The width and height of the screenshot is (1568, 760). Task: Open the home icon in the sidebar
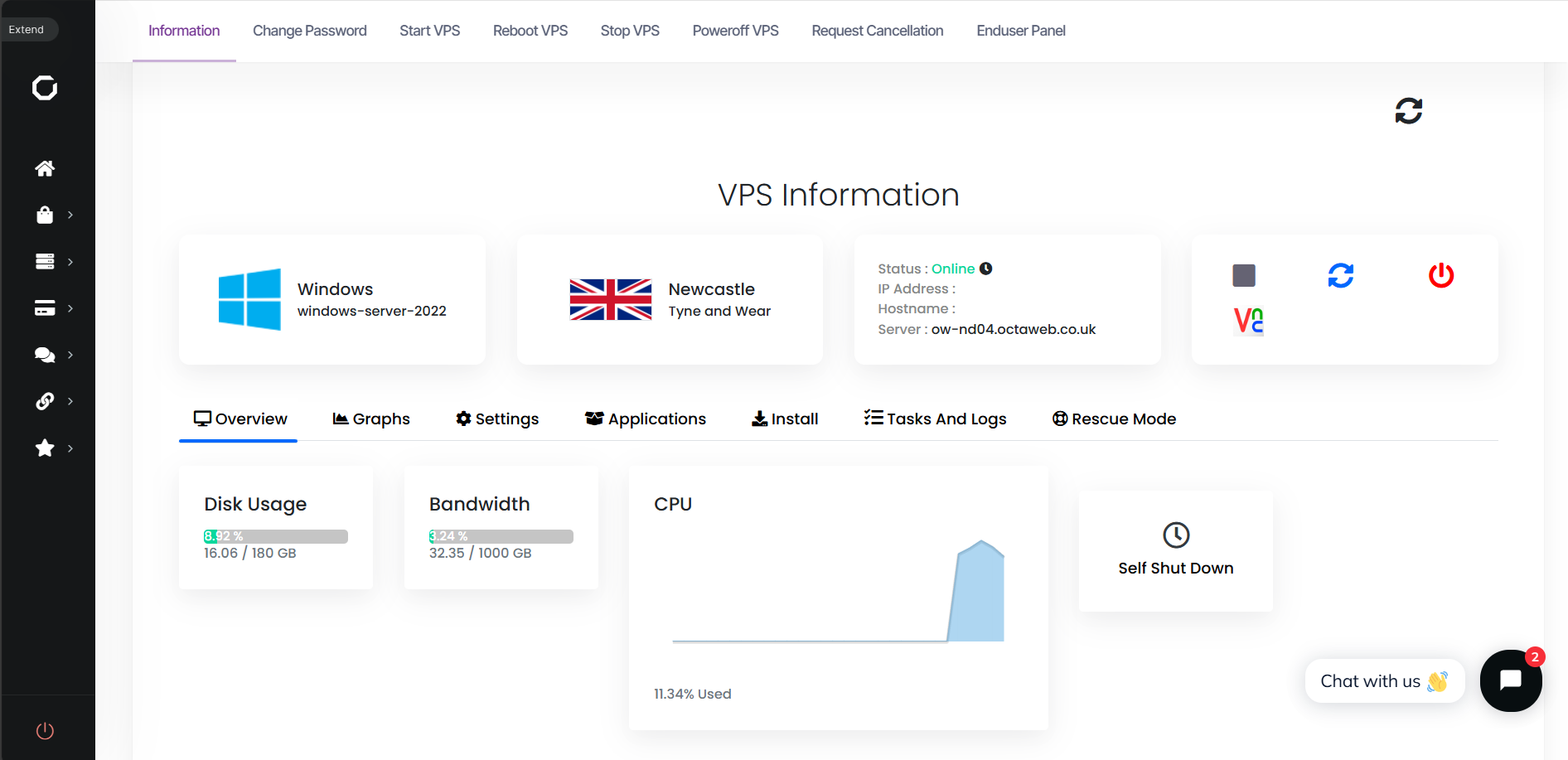coord(46,168)
